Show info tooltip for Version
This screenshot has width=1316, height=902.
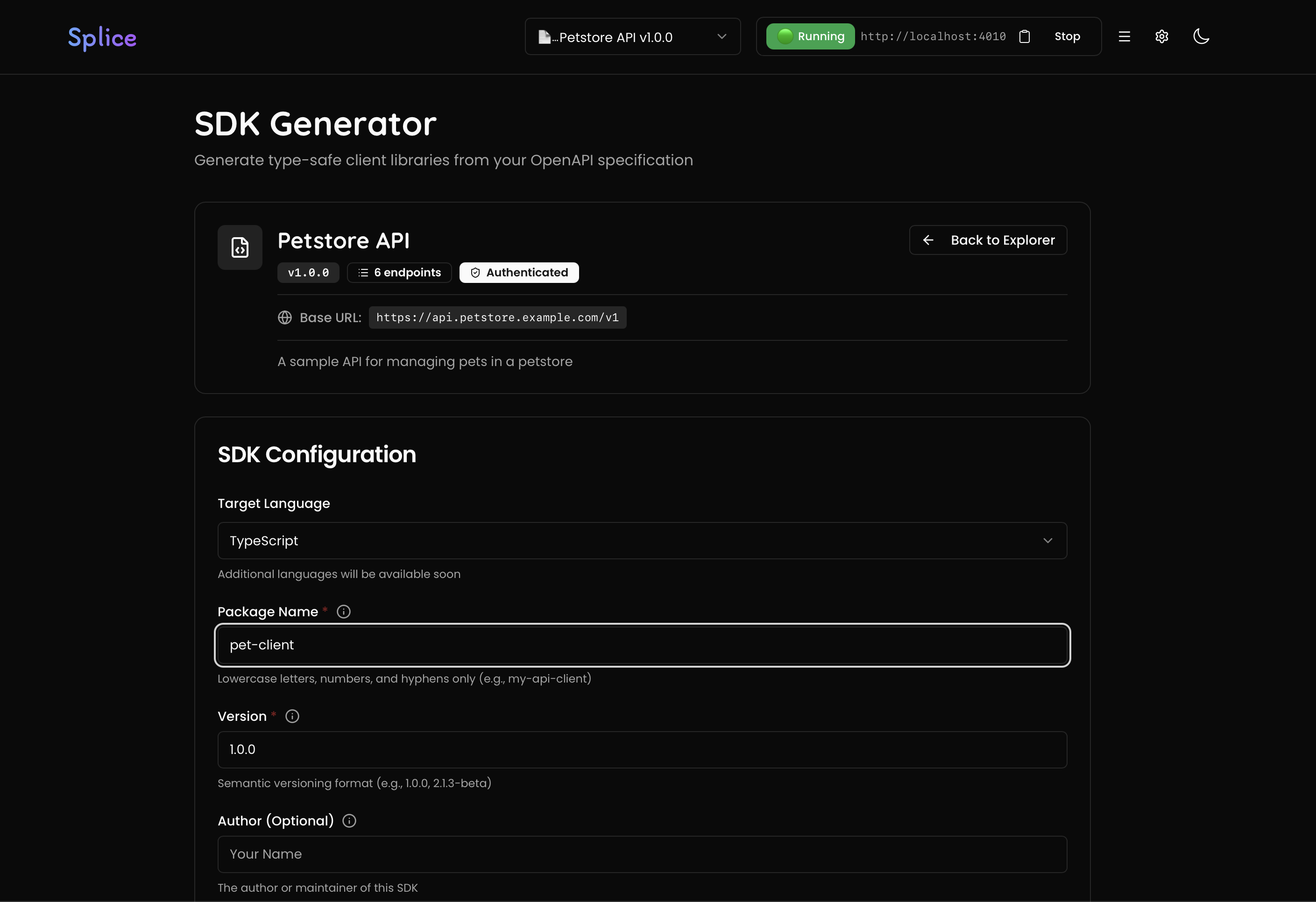pyautogui.click(x=292, y=716)
